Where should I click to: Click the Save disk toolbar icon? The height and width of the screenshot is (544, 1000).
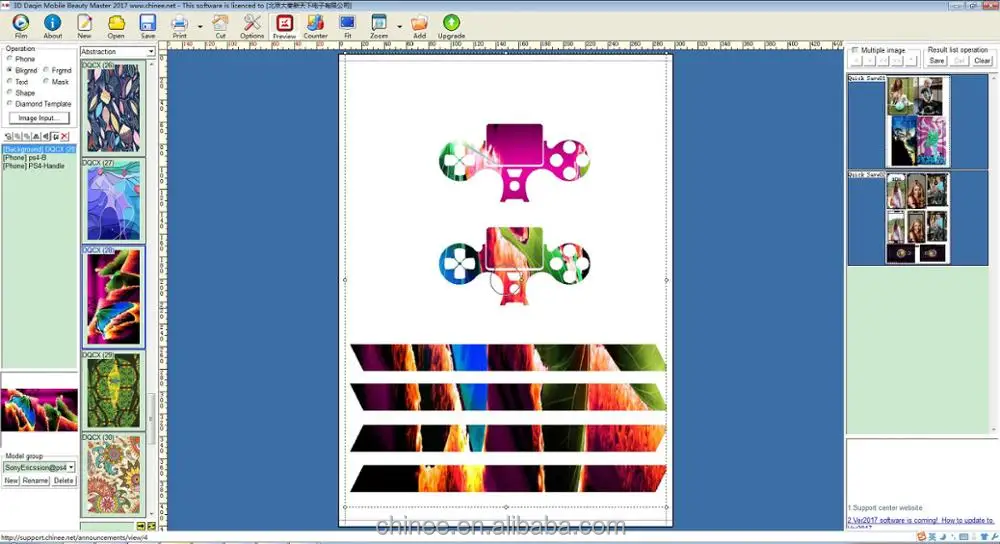point(147,26)
